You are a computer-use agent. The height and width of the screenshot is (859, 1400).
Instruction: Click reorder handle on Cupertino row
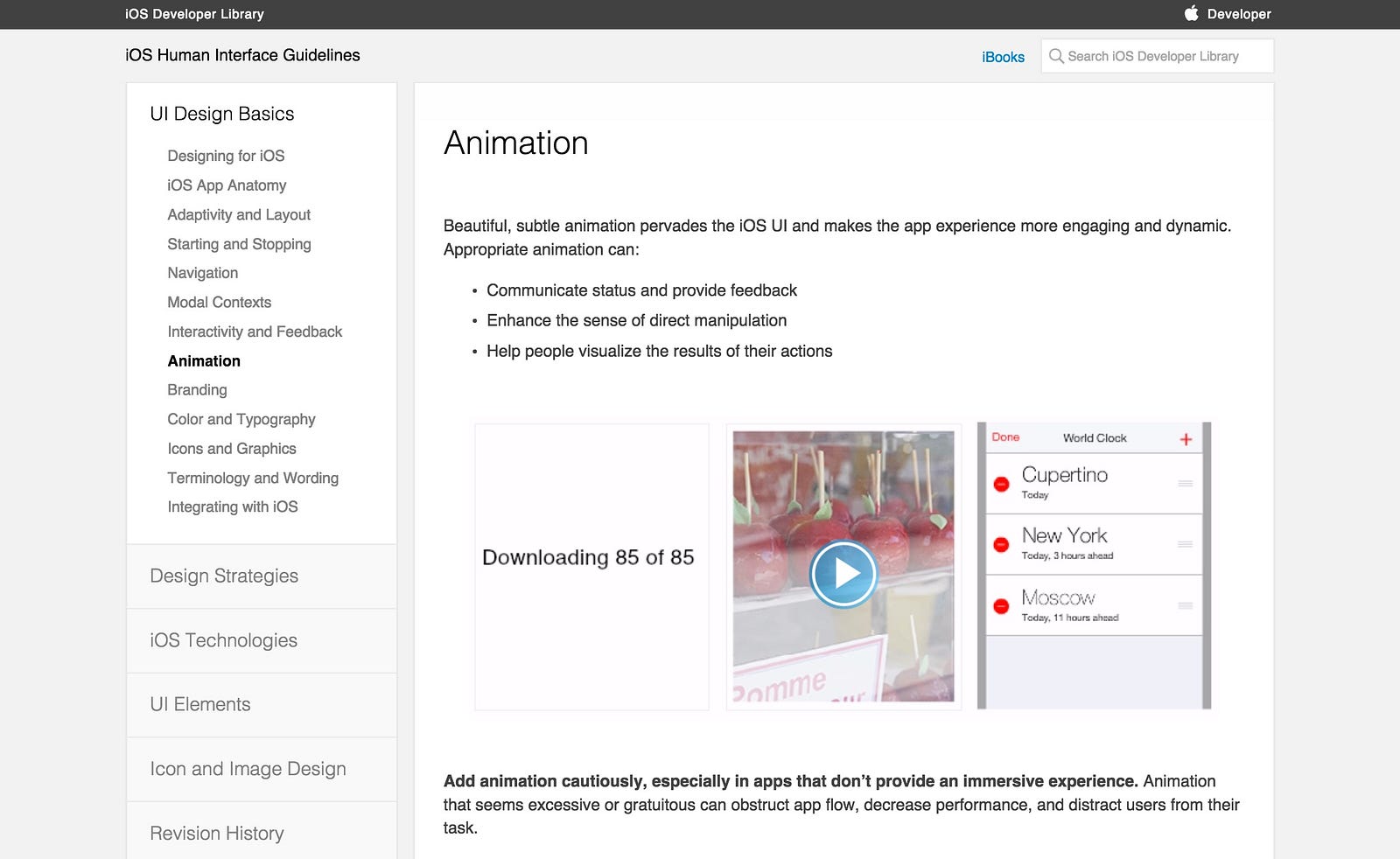(1186, 484)
